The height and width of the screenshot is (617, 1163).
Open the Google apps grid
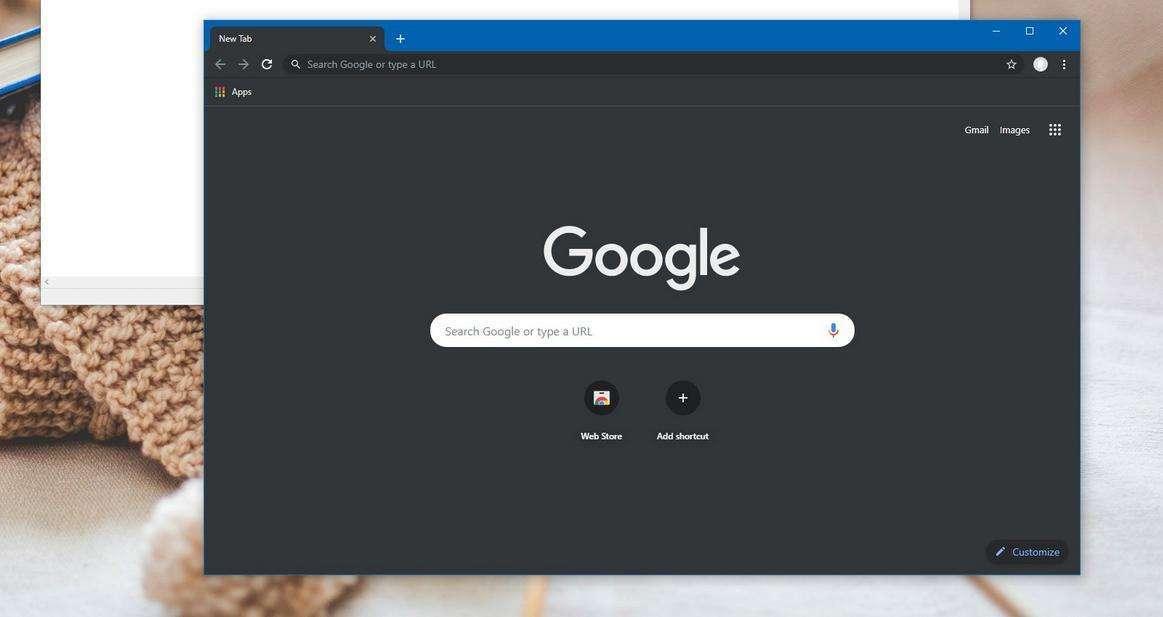[x=1053, y=128]
